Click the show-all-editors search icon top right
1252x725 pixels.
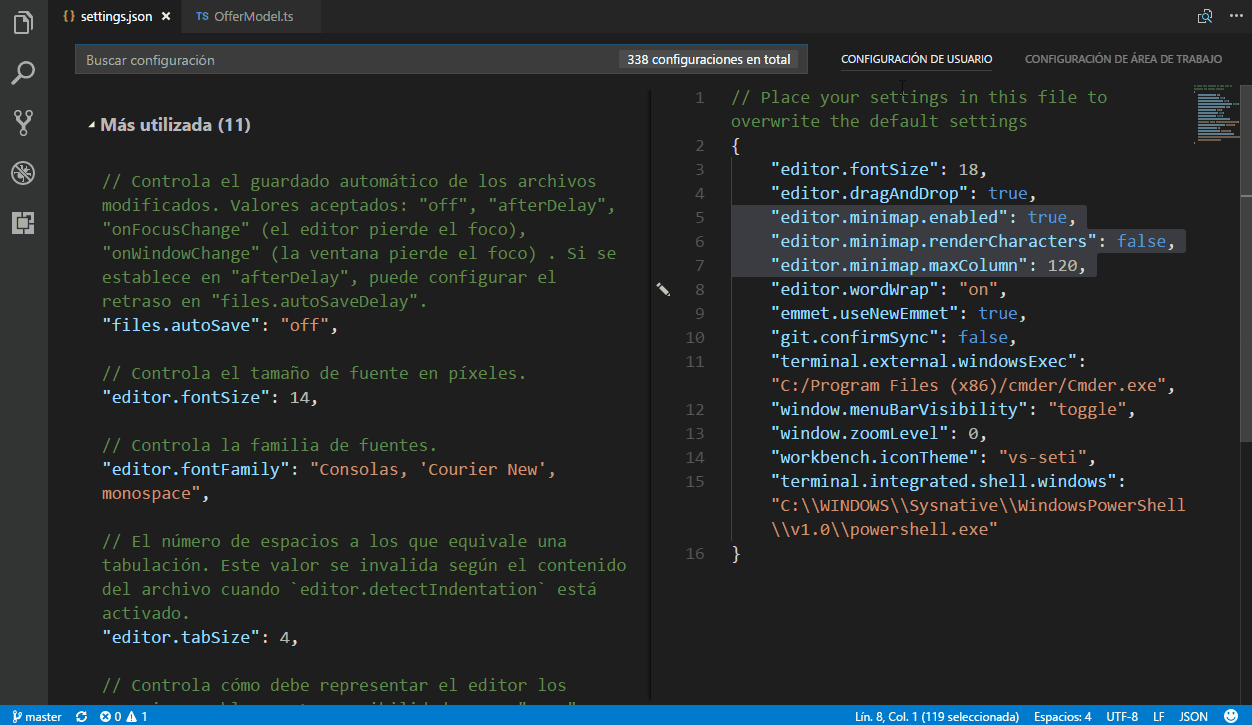[x=1205, y=17]
